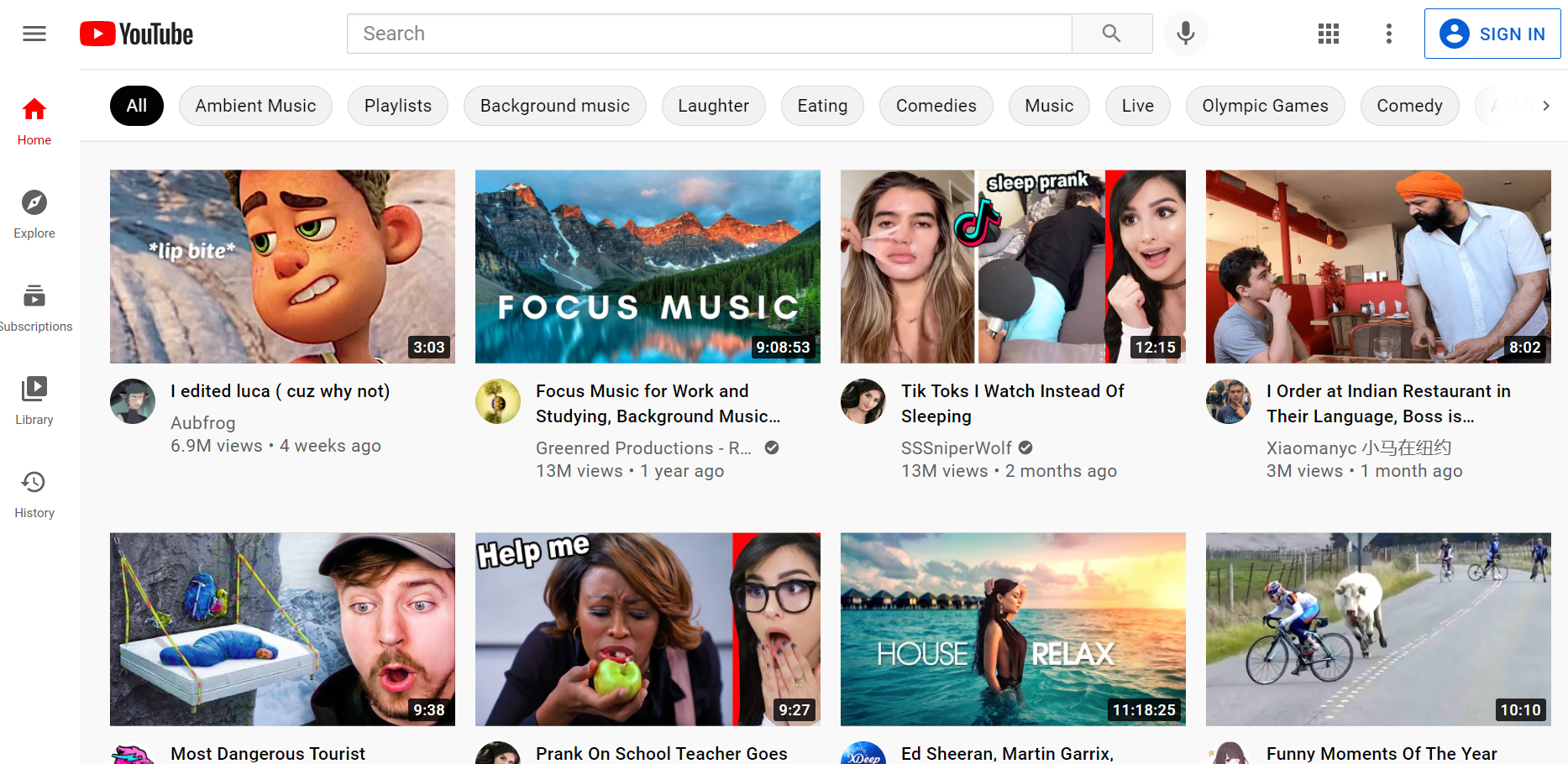Image resolution: width=1568 pixels, height=764 pixels.
Task: Select the Laughter chip
Action: (x=714, y=106)
